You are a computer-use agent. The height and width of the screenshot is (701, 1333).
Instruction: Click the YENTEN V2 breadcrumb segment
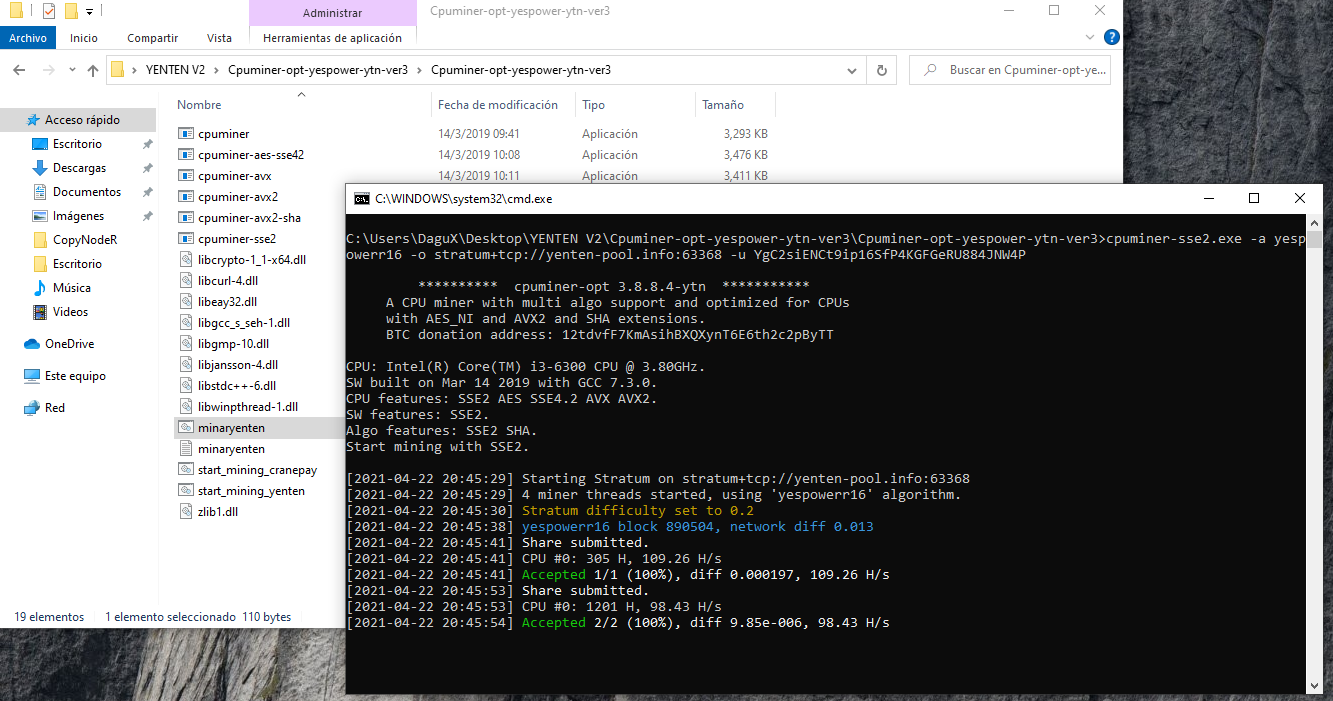[175, 71]
